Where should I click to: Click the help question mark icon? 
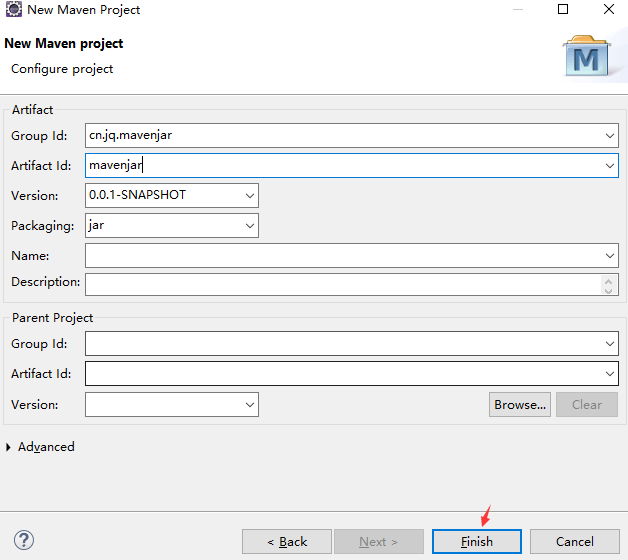(24, 540)
